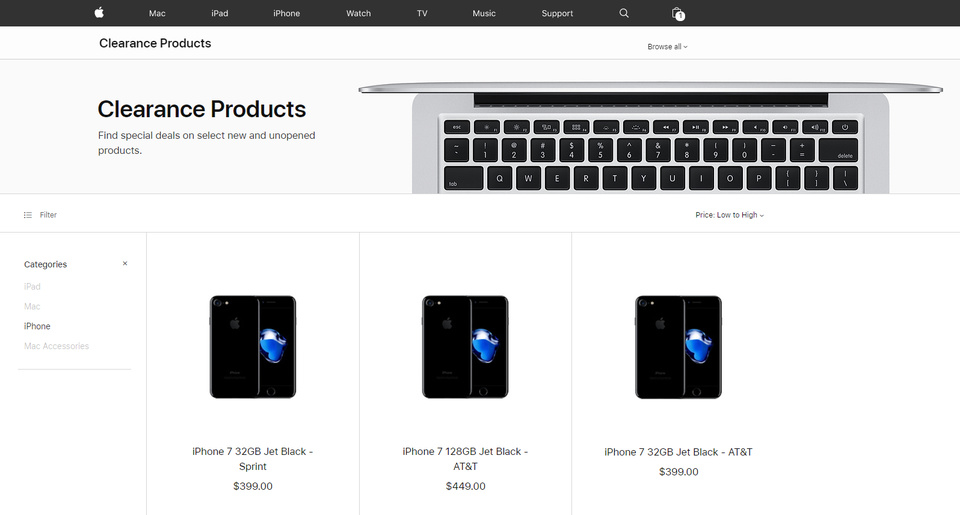Viewport: 960px width, 515px height.
Task: Open the Support navigation item
Action: 557,13
